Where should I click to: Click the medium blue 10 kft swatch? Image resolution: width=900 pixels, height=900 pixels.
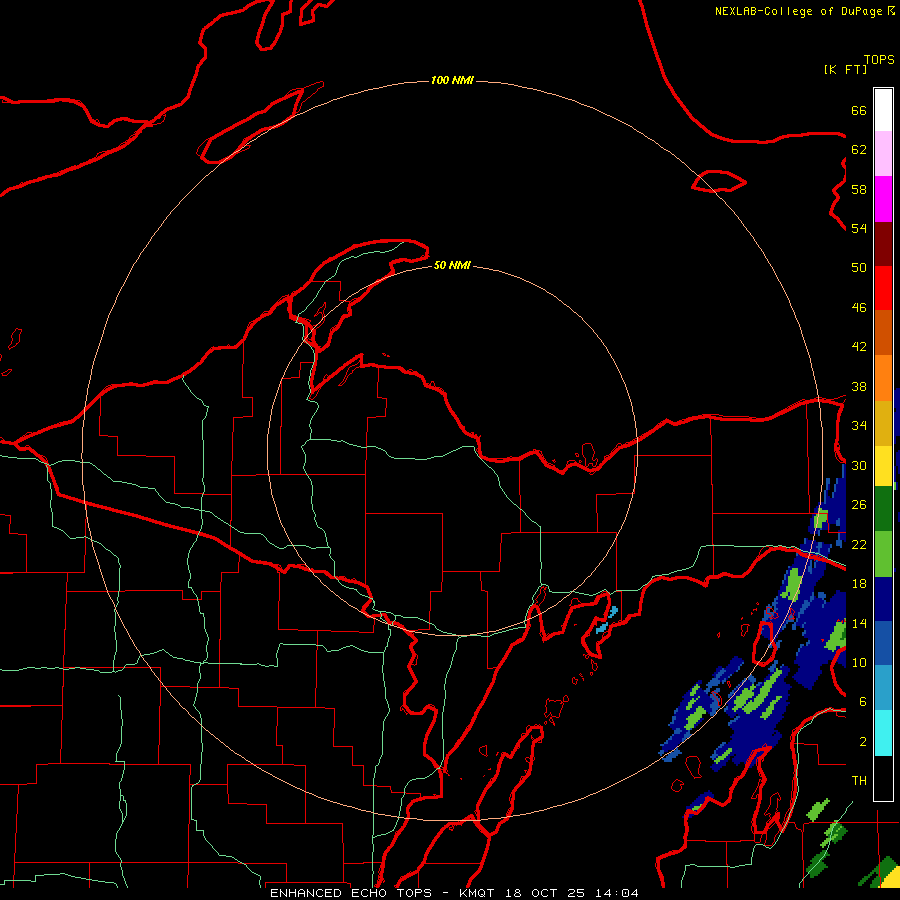coord(883,643)
